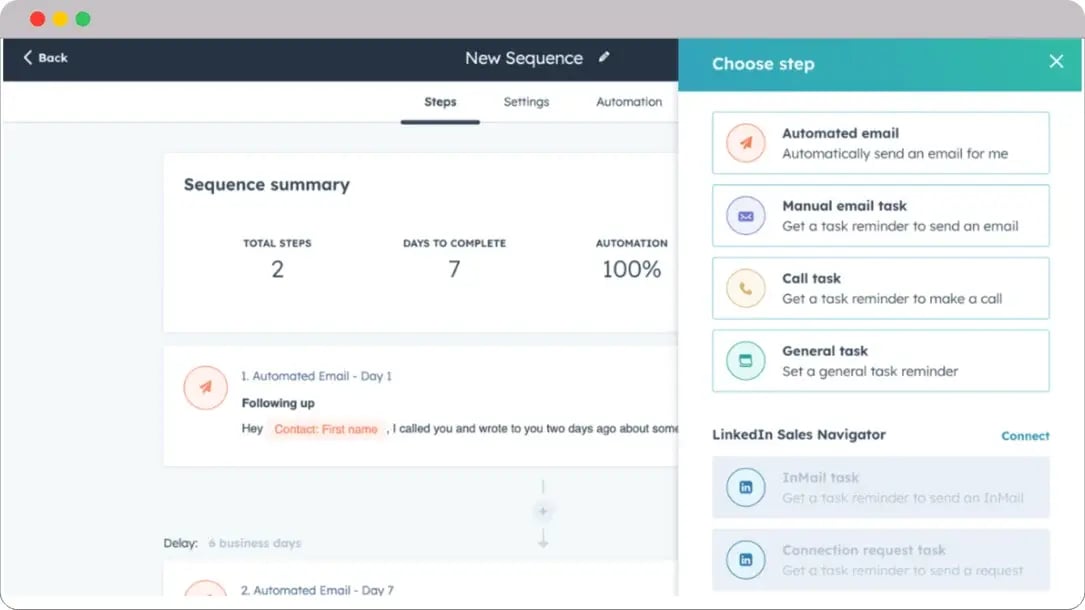Click the Call task phone icon
1085x610 pixels.
click(x=746, y=288)
